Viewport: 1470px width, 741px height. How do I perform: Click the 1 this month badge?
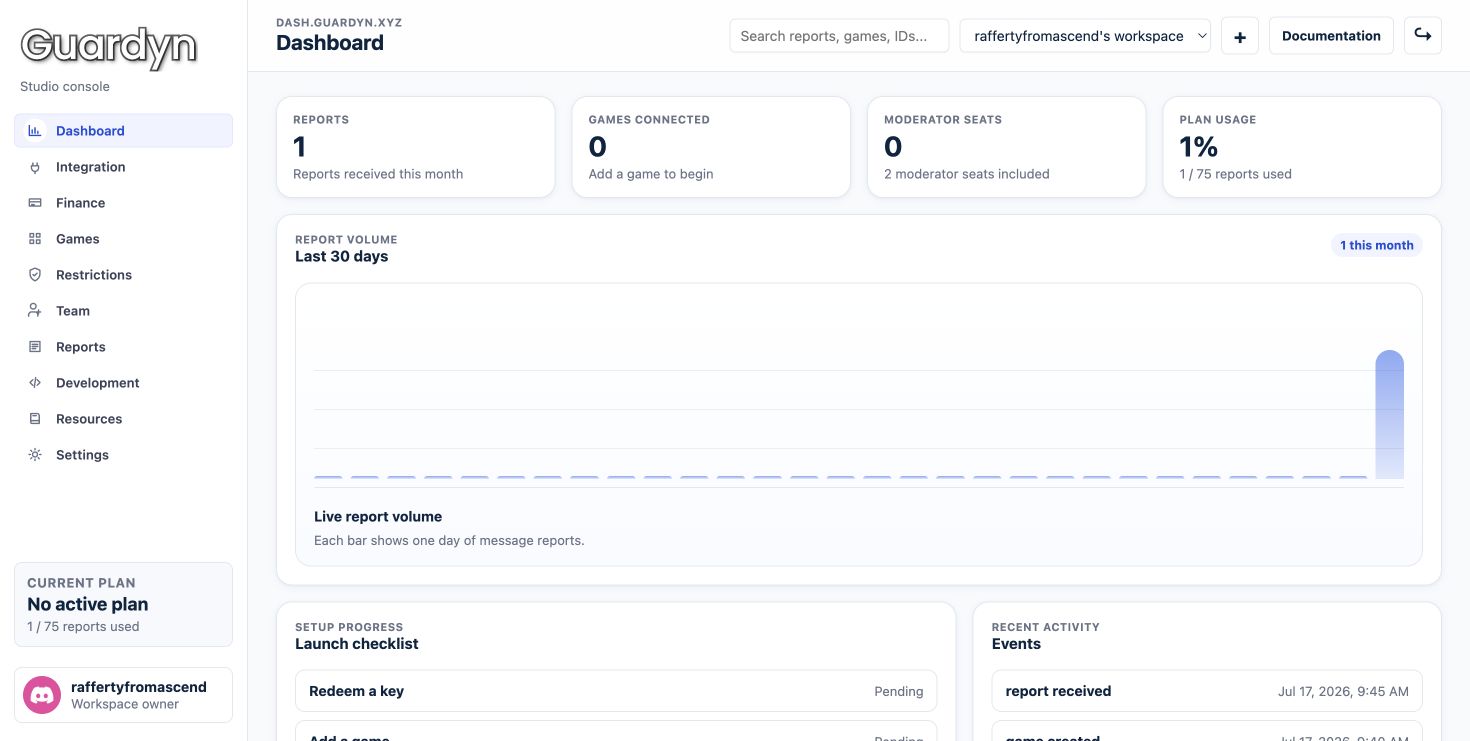tap(1376, 245)
